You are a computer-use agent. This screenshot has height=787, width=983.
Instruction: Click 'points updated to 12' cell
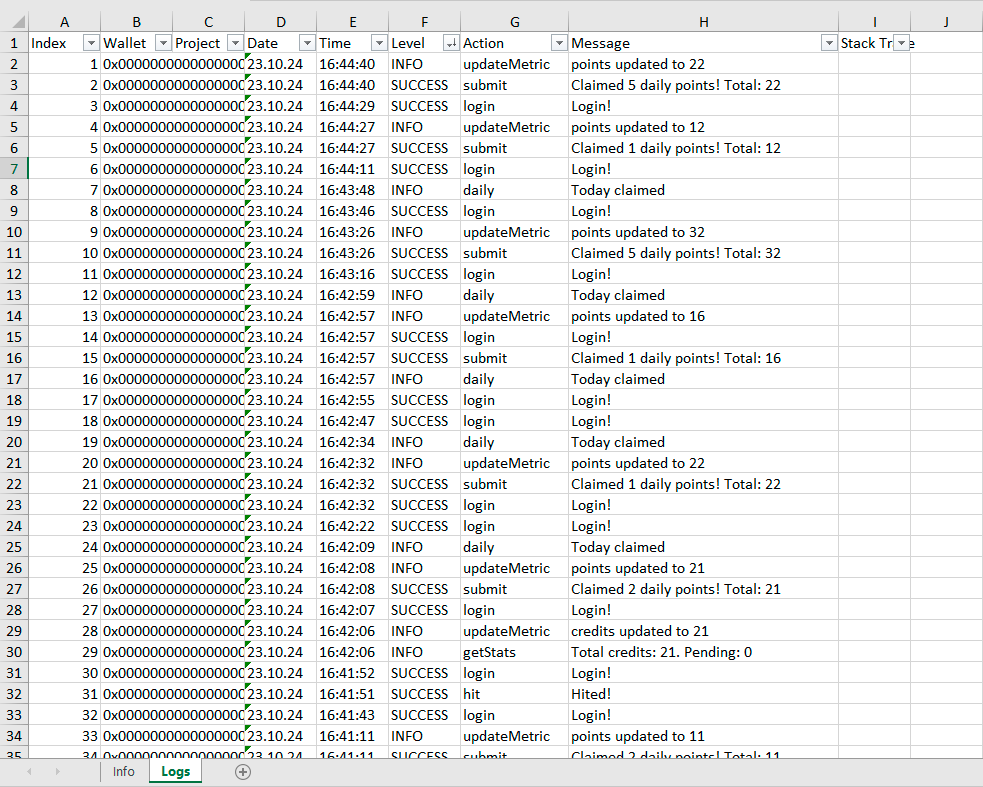[x=703, y=127]
